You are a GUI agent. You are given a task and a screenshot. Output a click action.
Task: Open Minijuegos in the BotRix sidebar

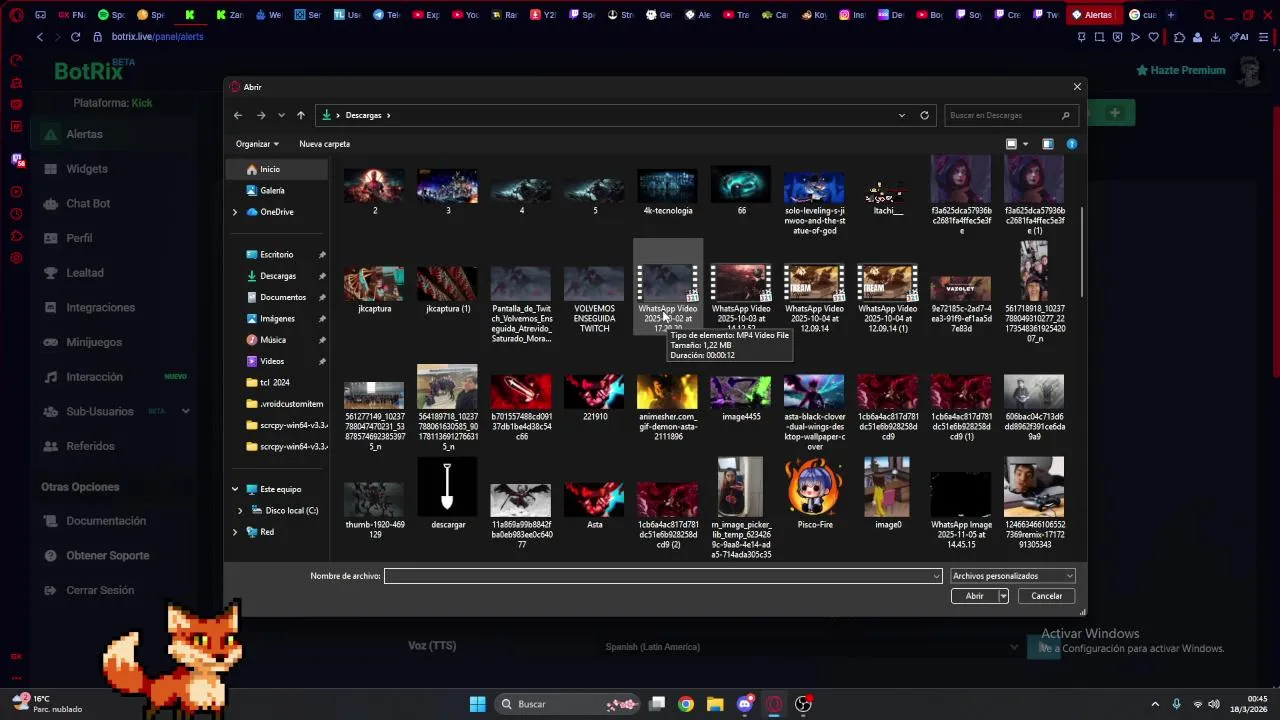tap(94, 342)
